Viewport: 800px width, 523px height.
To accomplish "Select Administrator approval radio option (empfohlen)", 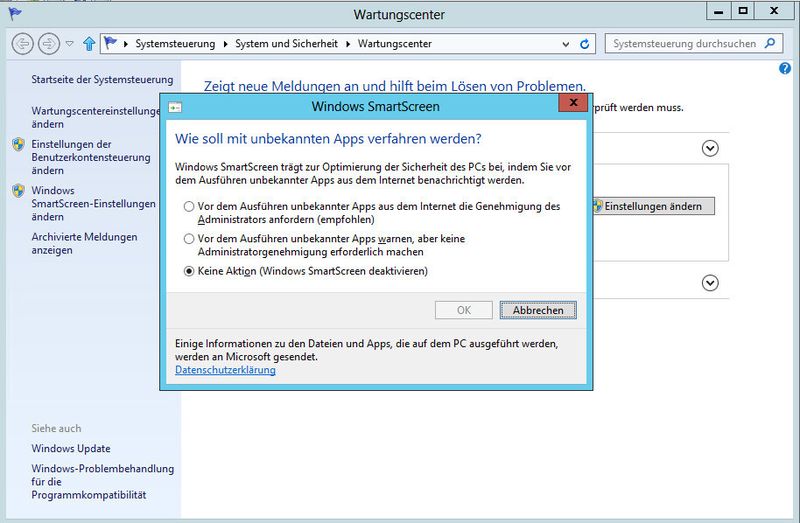I will pyautogui.click(x=189, y=206).
